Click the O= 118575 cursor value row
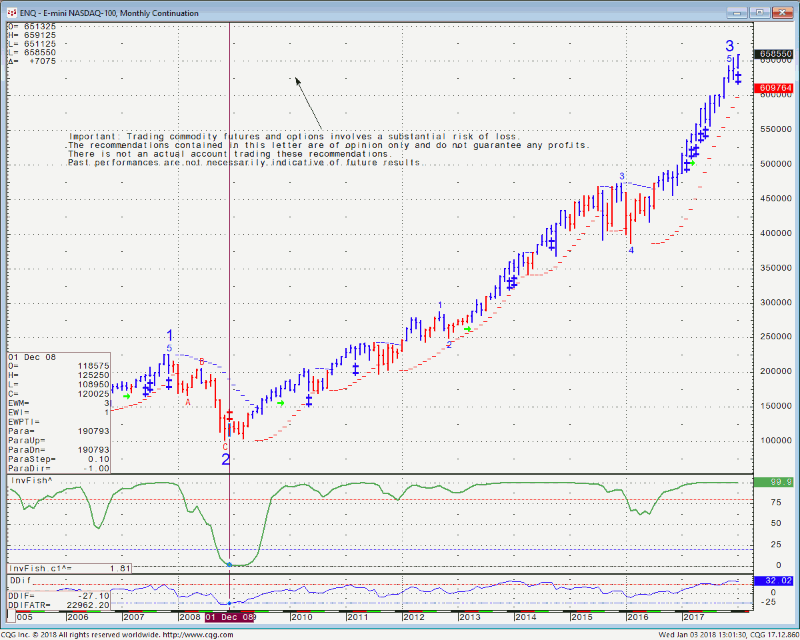Image resolution: width=800 pixels, height=640 pixels. [59, 366]
